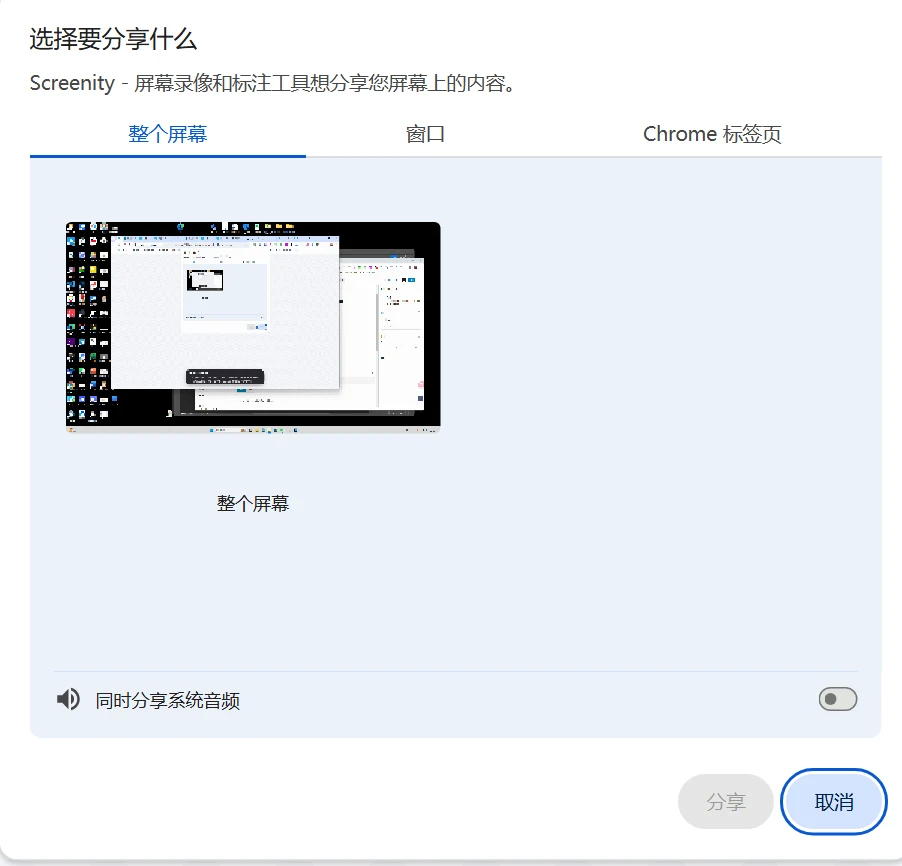Enable the system audio sharing switch
Image resolution: width=902 pixels, height=866 pixels.
point(837,699)
